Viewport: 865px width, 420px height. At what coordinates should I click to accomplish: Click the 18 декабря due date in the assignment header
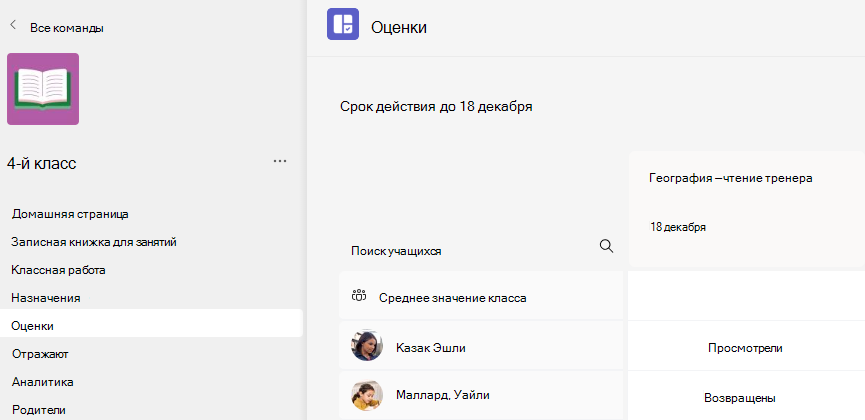[x=678, y=227]
